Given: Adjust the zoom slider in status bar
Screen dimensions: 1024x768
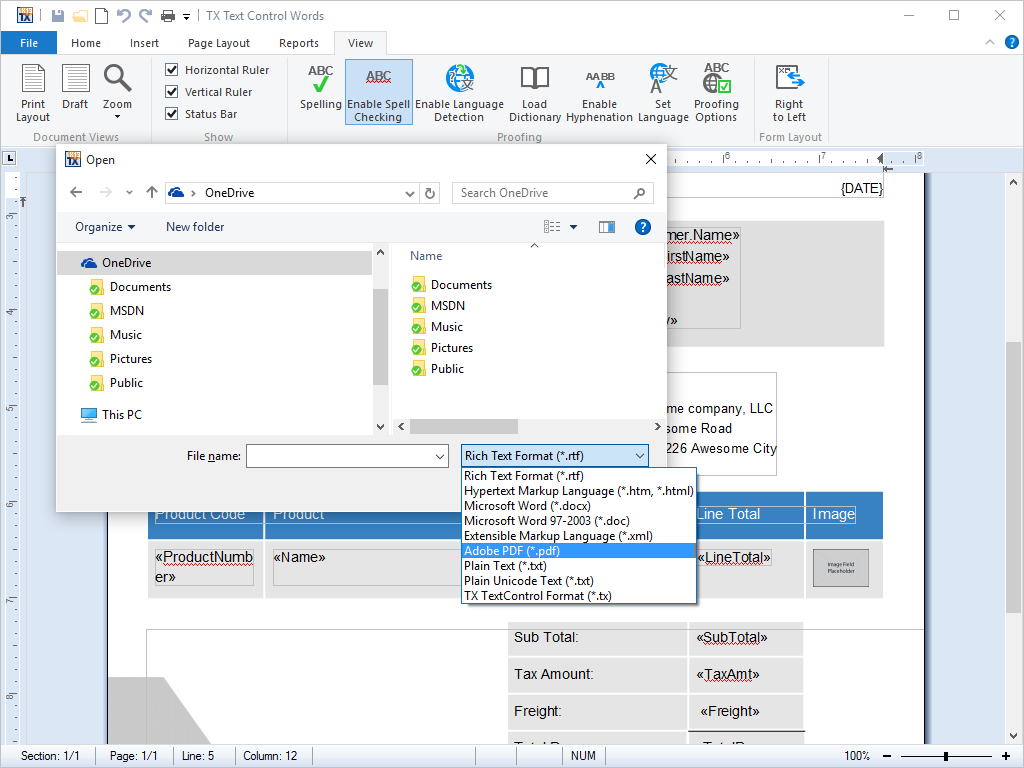Looking at the screenshot, I should (945, 756).
